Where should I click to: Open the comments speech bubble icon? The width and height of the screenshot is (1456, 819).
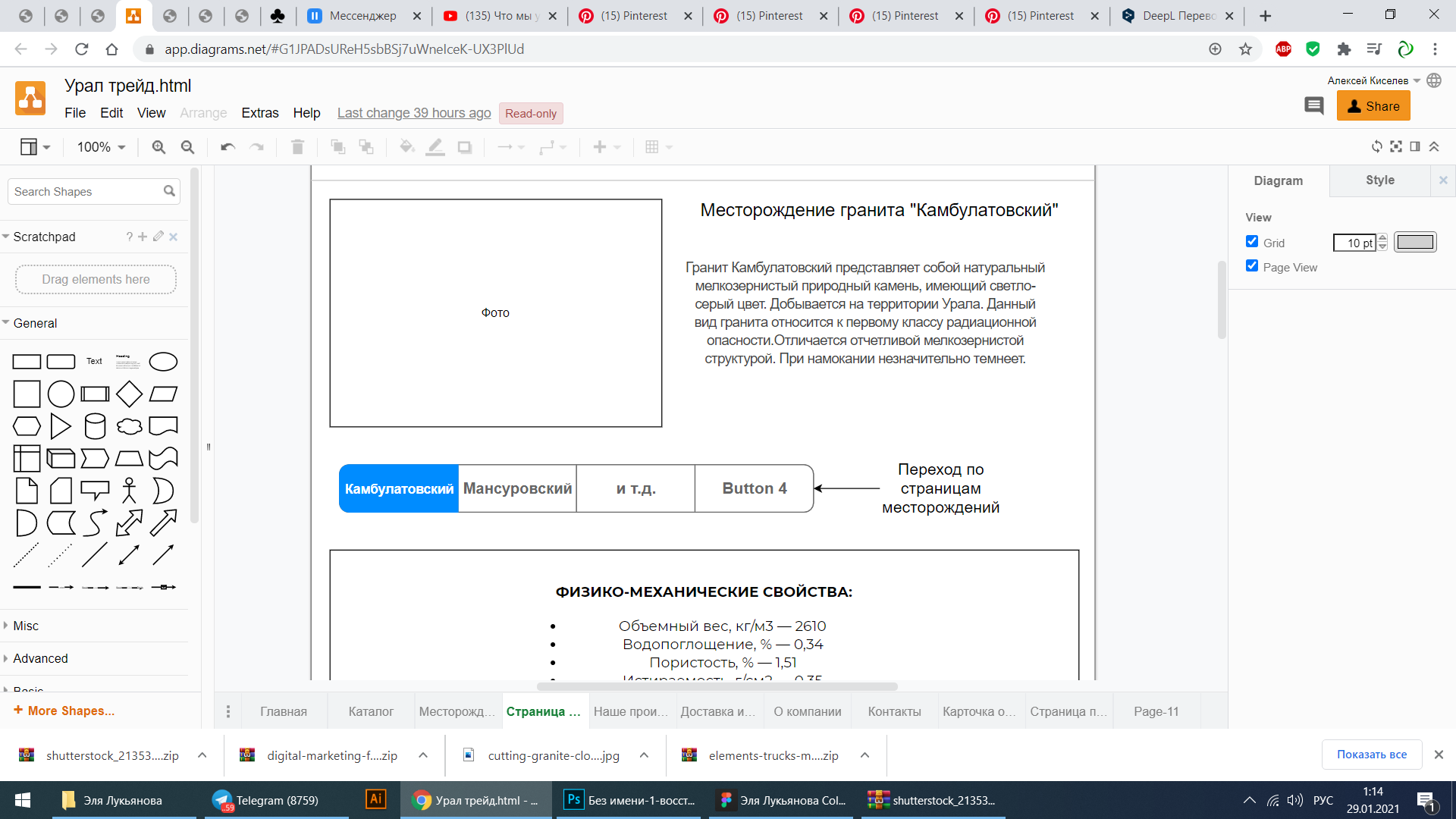pyautogui.click(x=1313, y=106)
